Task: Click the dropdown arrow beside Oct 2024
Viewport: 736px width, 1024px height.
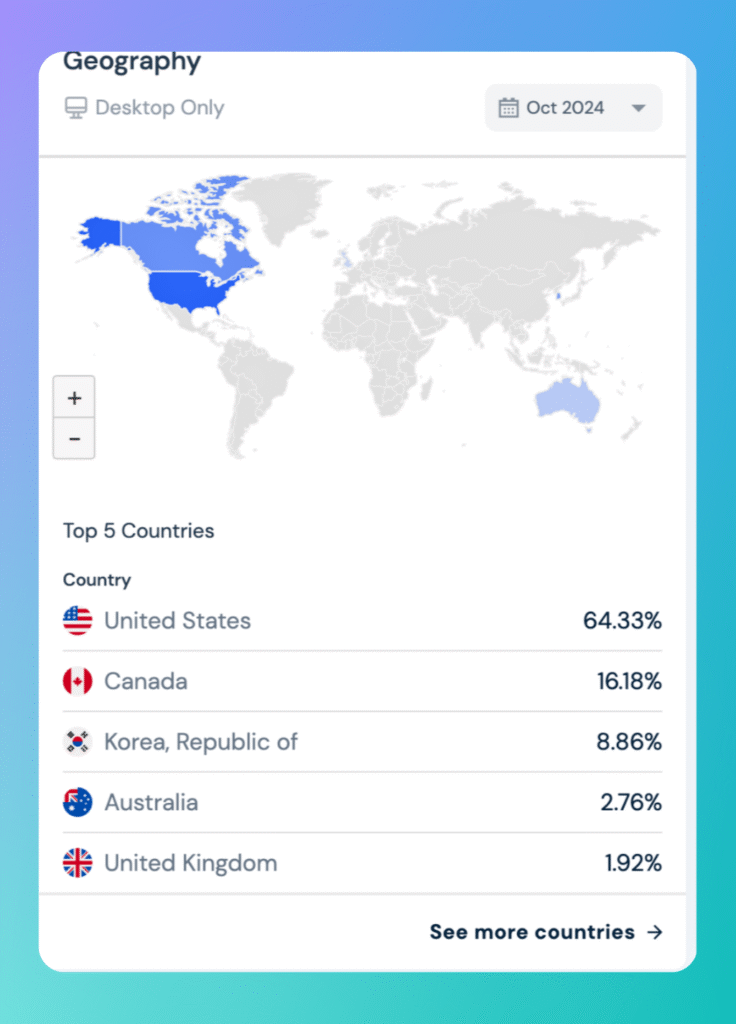Action: tap(639, 108)
